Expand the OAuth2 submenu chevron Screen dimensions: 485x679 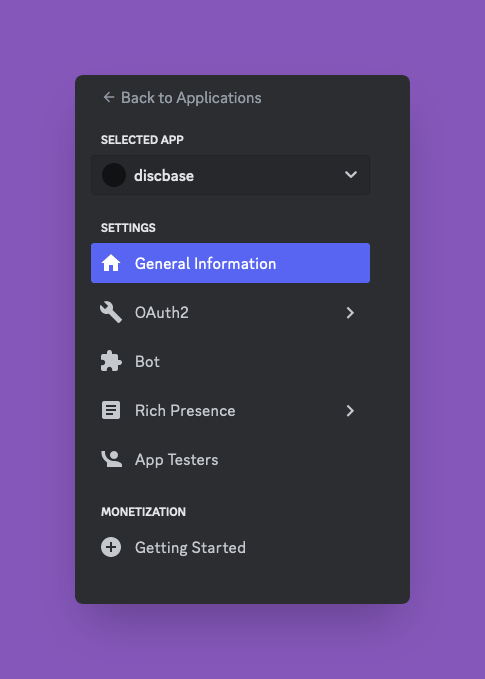(350, 313)
